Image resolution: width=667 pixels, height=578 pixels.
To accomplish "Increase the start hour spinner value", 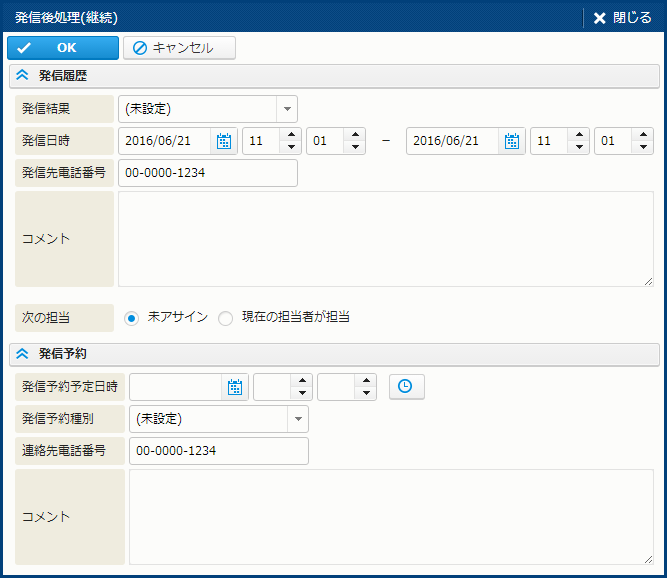I will pyautogui.click(x=290, y=136).
